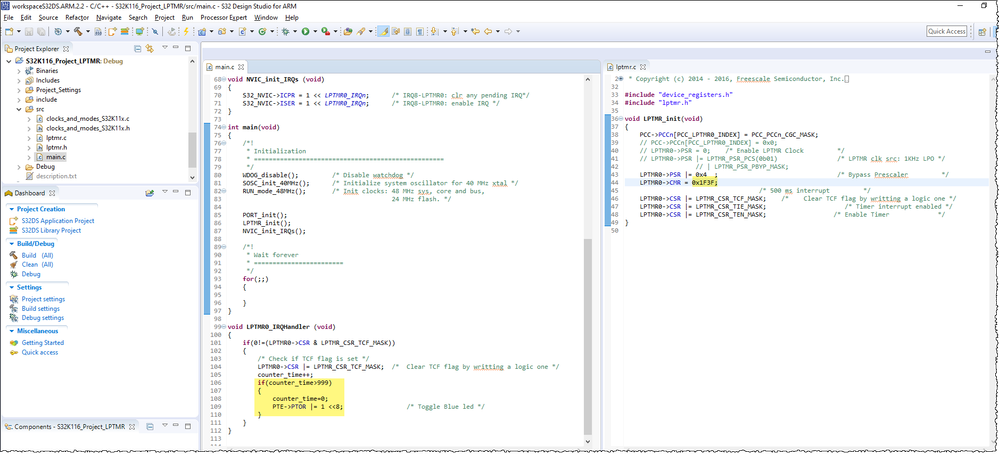The image size is (999, 454).
Task: Collapse the S32K116_Project_LPTMR project node
Action: 8,61
